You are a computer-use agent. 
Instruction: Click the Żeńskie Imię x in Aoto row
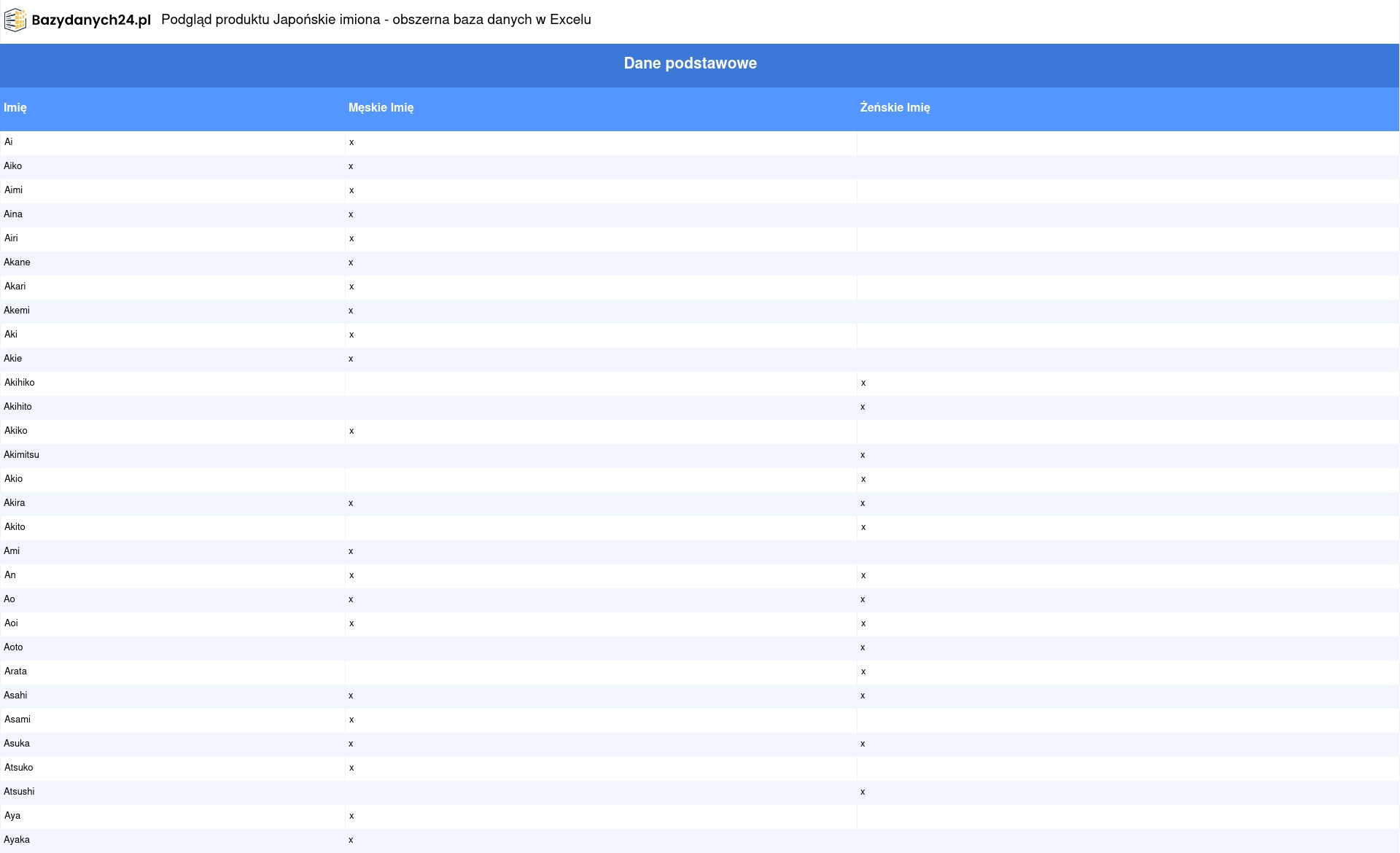(863, 647)
